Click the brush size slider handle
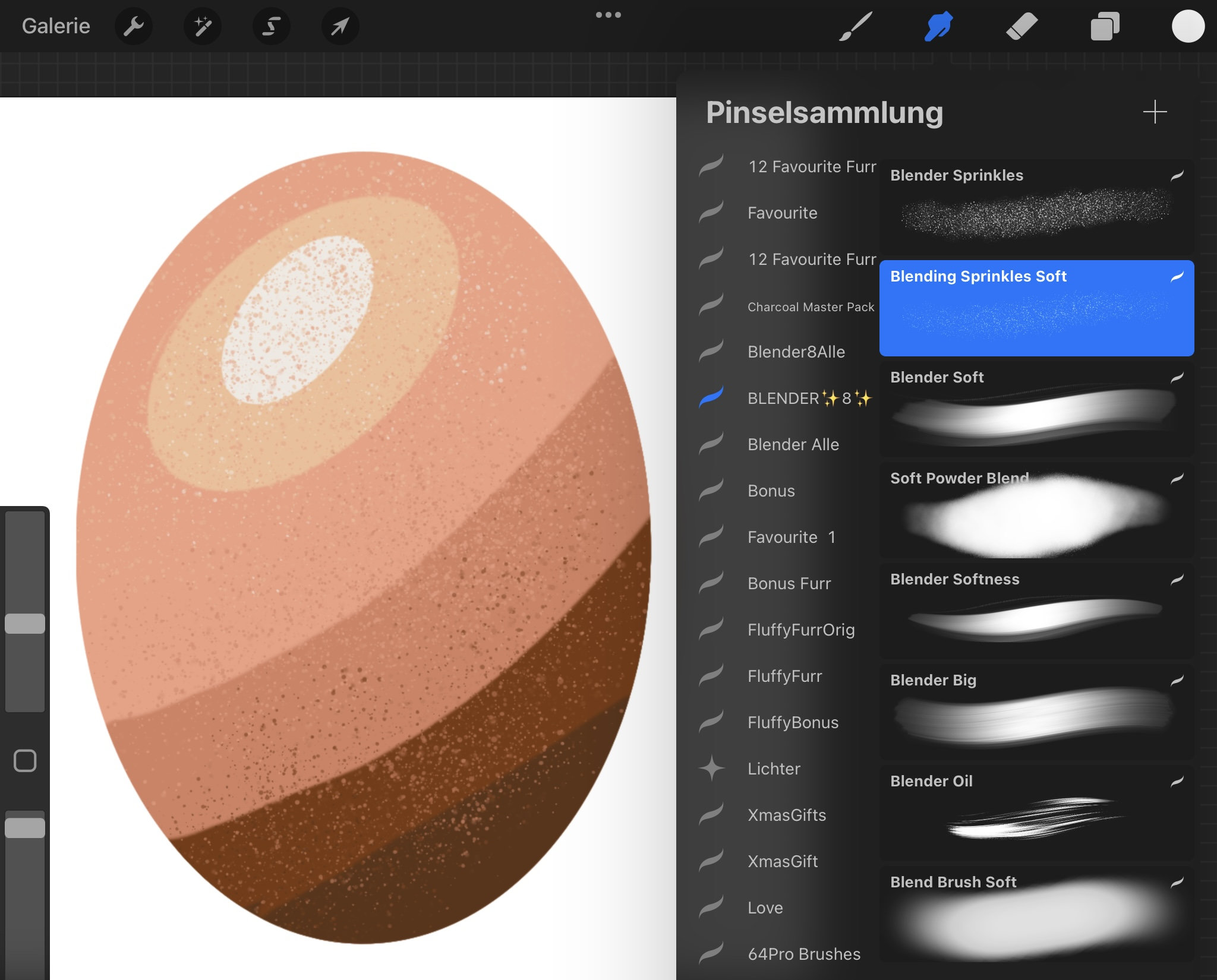Viewport: 1217px width, 980px height. pyautogui.click(x=25, y=624)
